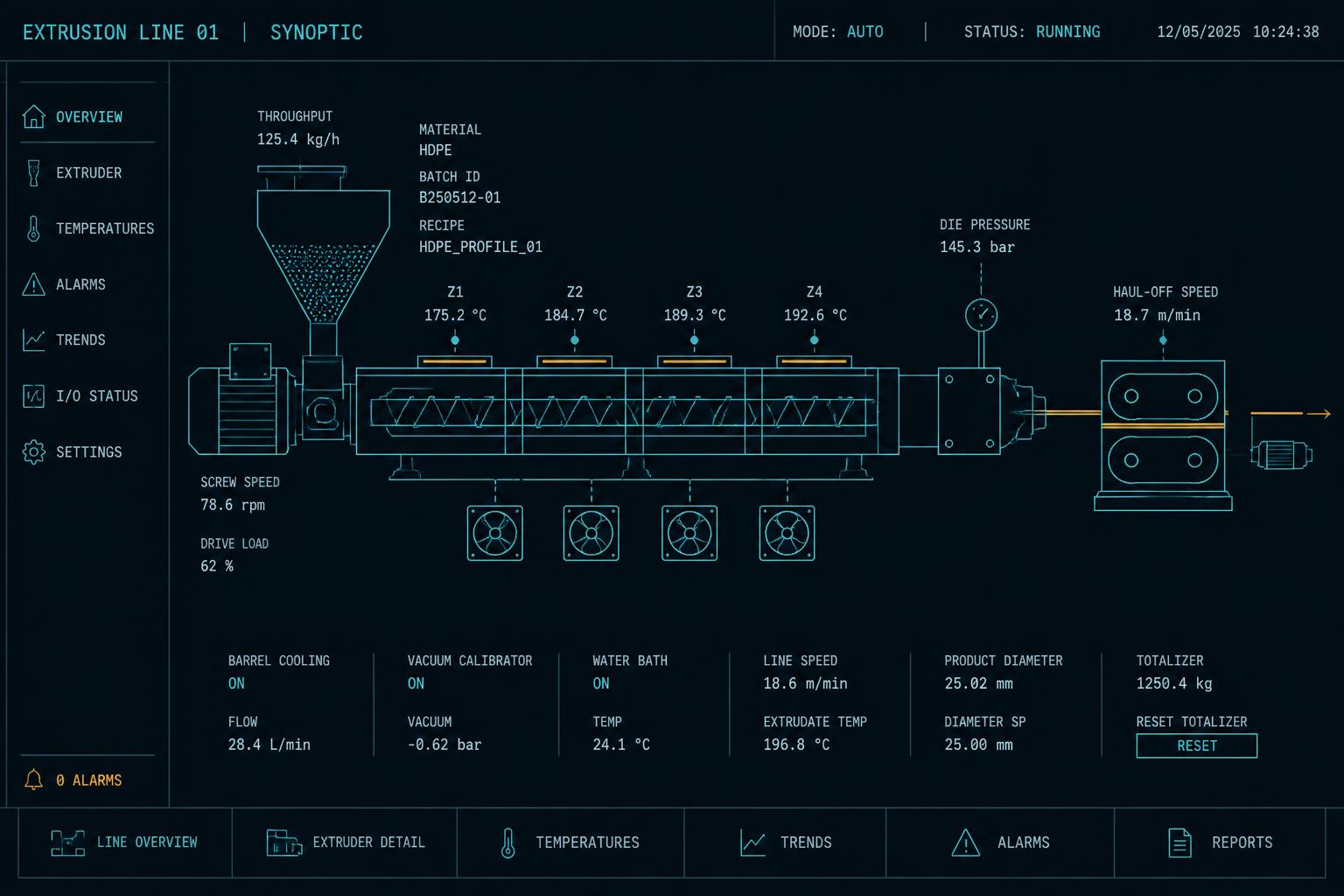This screenshot has width=1344, height=896.
Task: Toggle Water Bath ON state
Action: (x=601, y=683)
